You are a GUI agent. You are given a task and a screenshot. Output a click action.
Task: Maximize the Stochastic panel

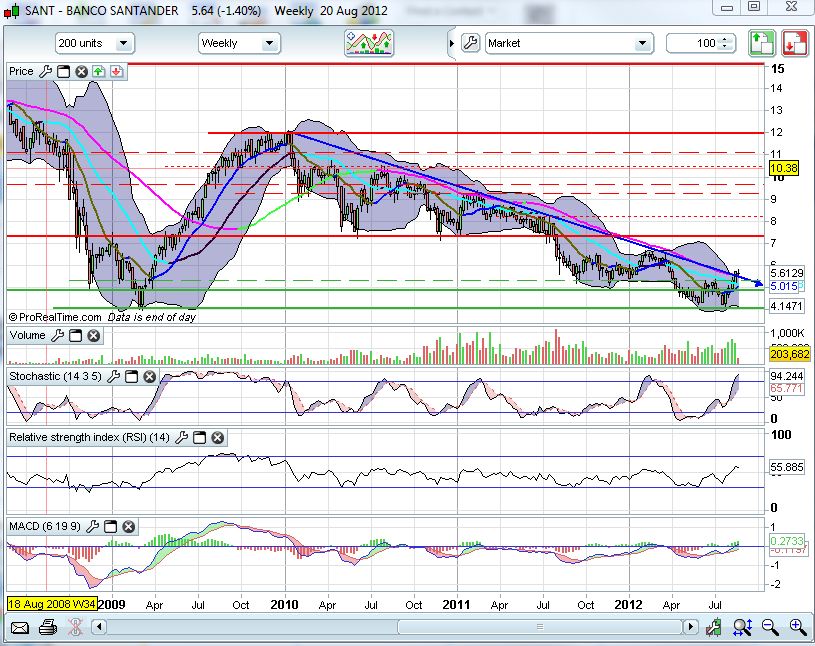coord(132,377)
